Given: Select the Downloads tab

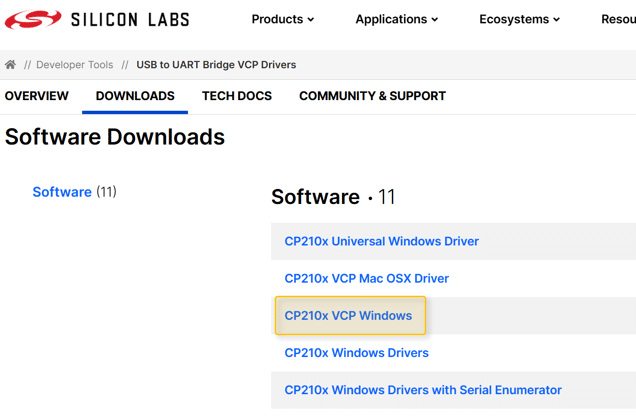Looking at the screenshot, I should pyautogui.click(x=135, y=96).
